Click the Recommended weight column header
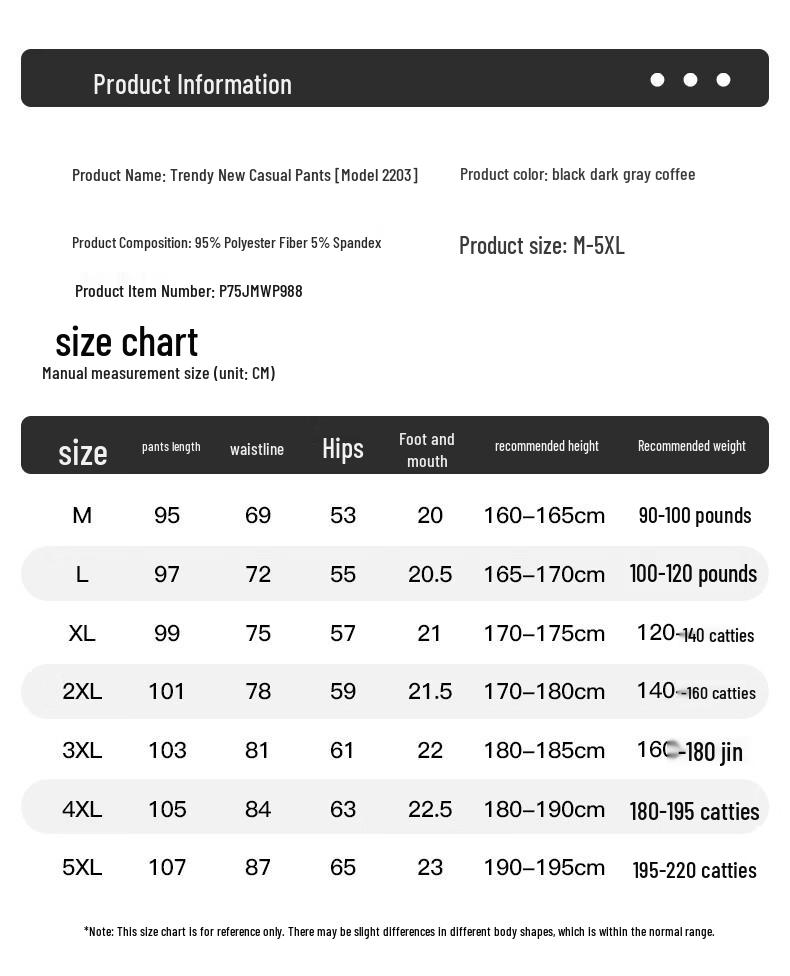 692,446
